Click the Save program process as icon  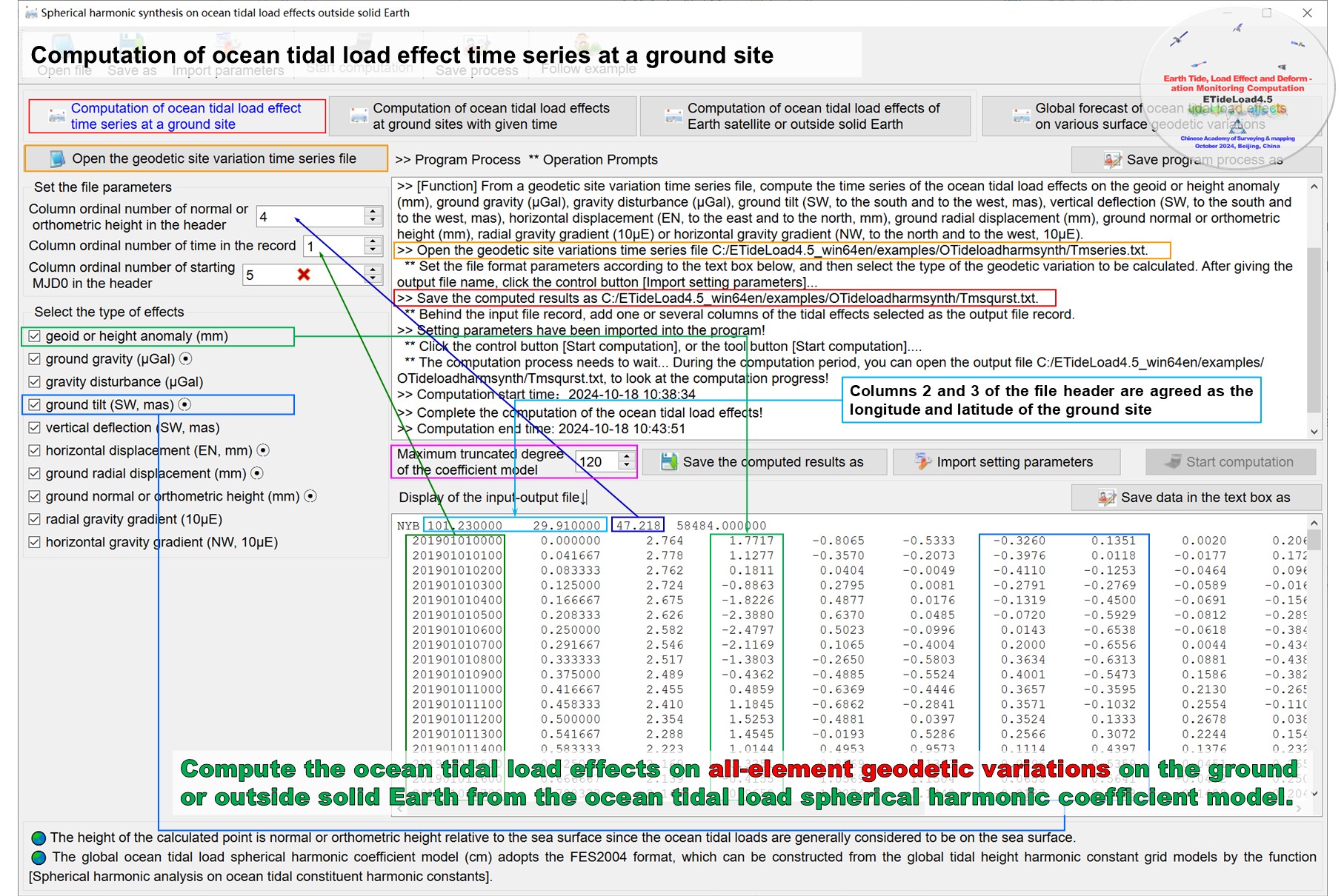[x=1112, y=160]
